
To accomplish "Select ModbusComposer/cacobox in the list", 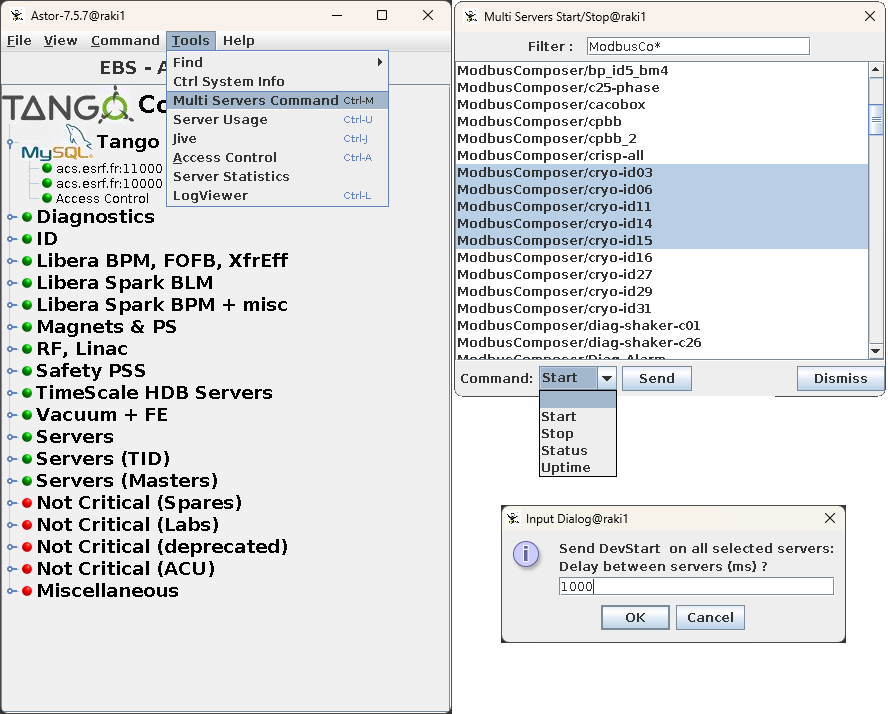I will click(661, 105).
